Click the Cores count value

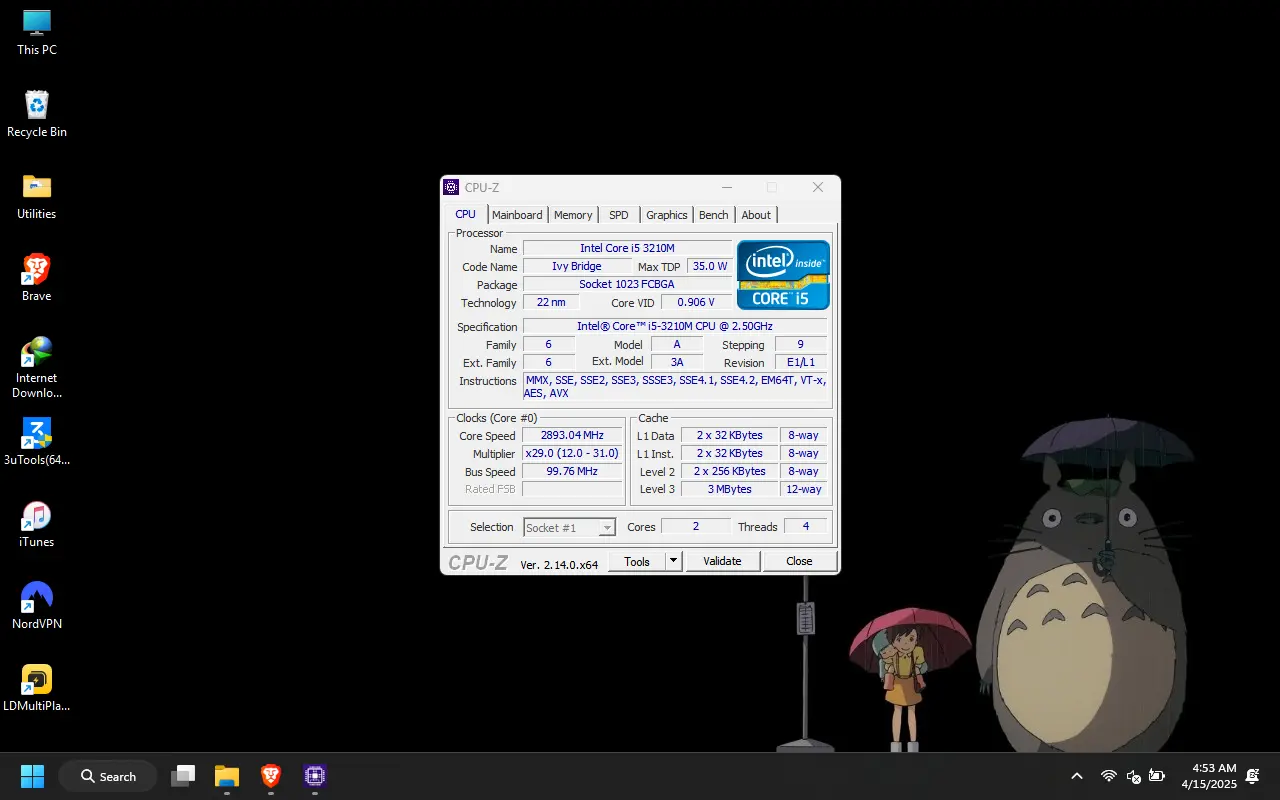(x=696, y=526)
